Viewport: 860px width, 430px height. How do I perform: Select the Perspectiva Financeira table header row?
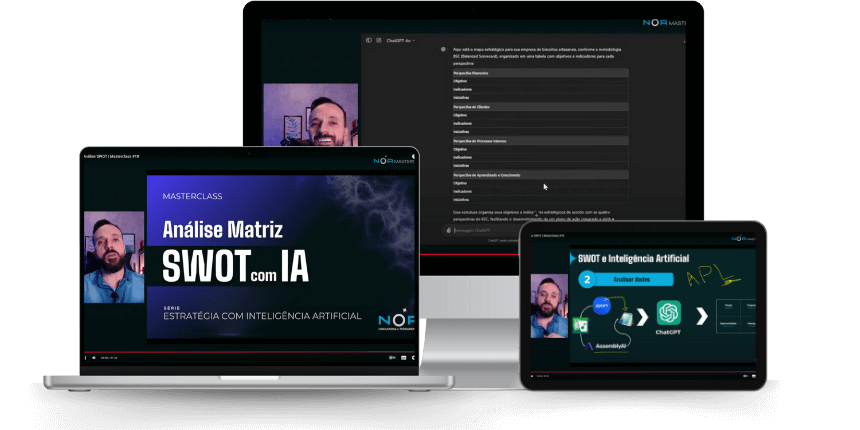pos(540,73)
